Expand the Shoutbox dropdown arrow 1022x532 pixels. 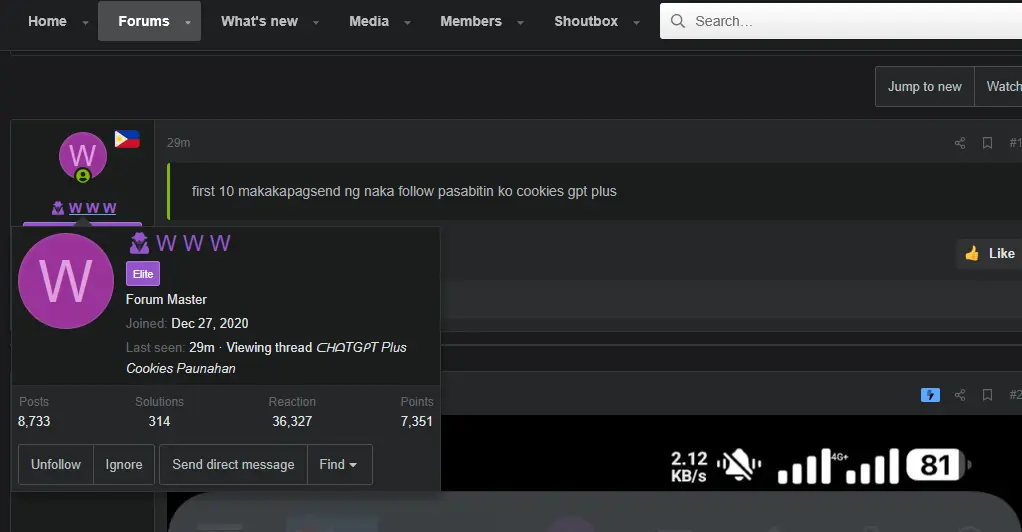(636, 22)
